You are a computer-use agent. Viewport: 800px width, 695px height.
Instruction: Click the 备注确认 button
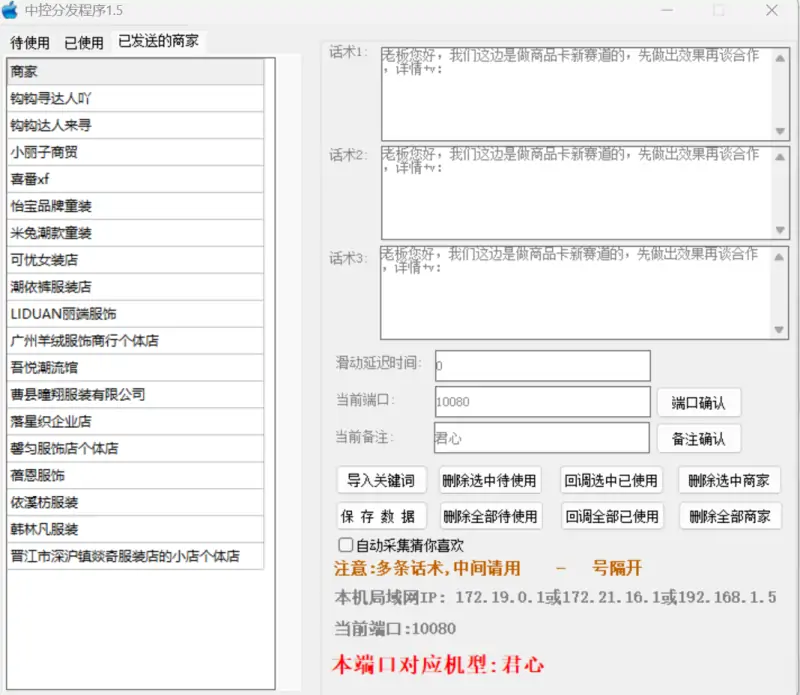[699, 438]
